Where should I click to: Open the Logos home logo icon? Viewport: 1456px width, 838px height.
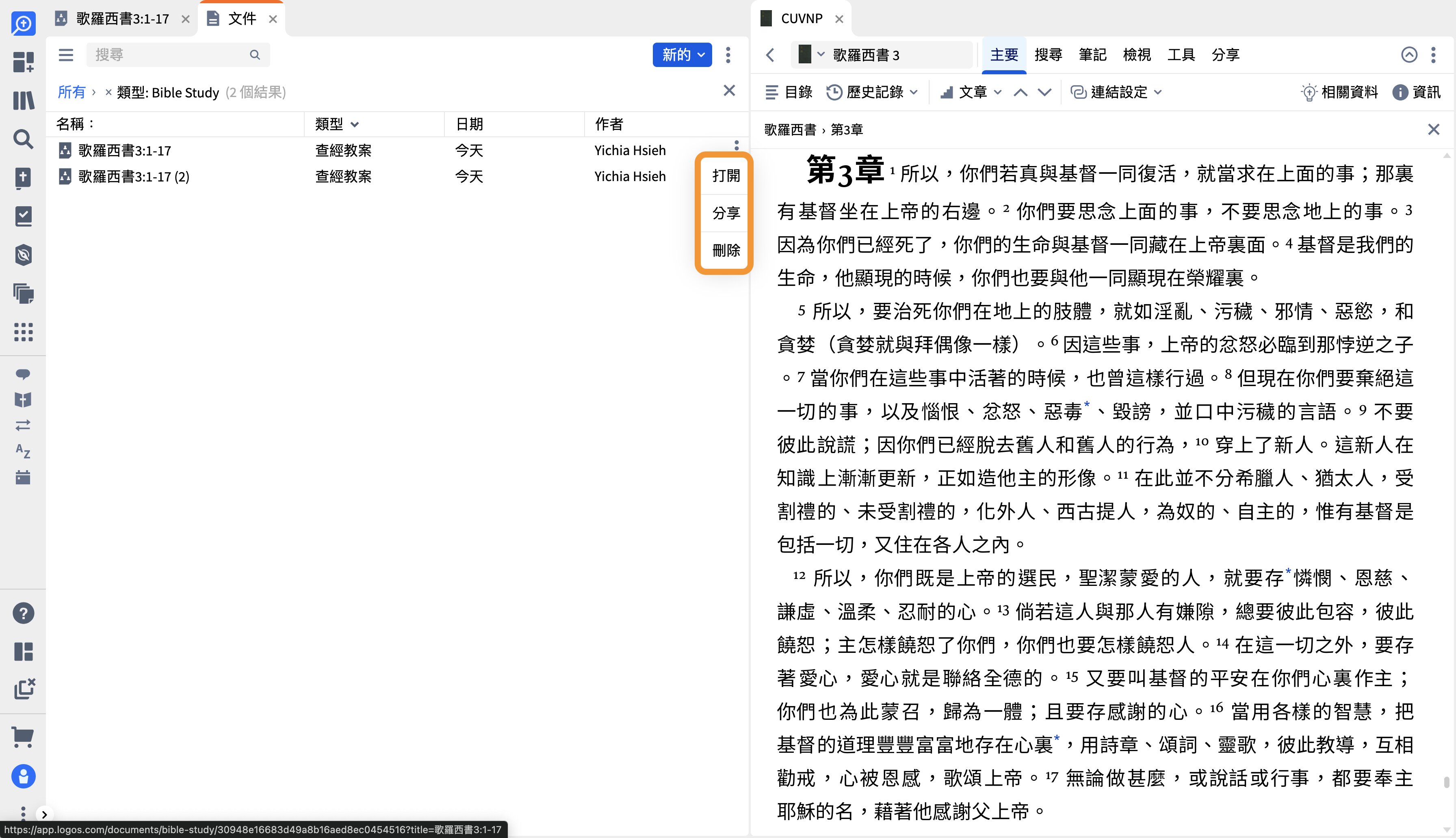(x=23, y=24)
